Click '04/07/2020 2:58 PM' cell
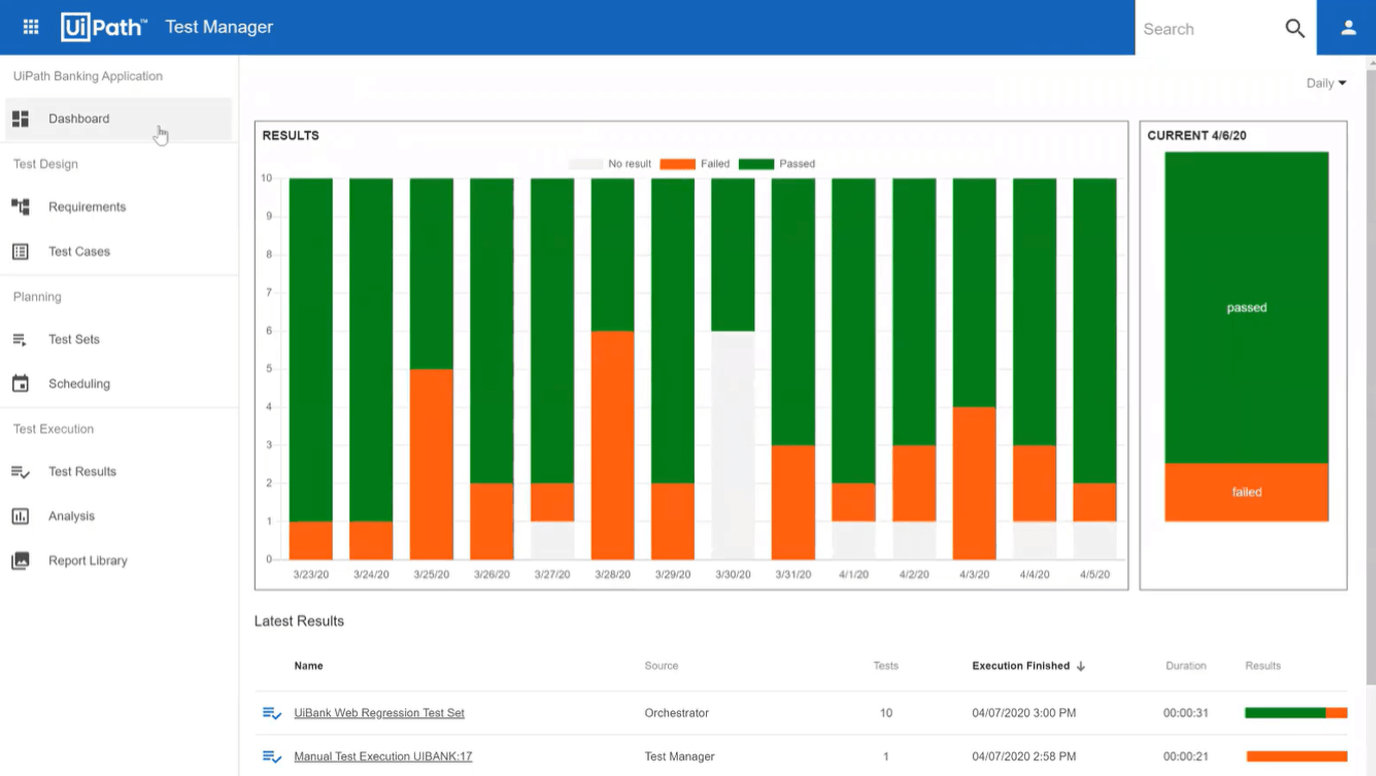Viewport: 1376px width, 776px height. pyautogui.click(x=1024, y=757)
